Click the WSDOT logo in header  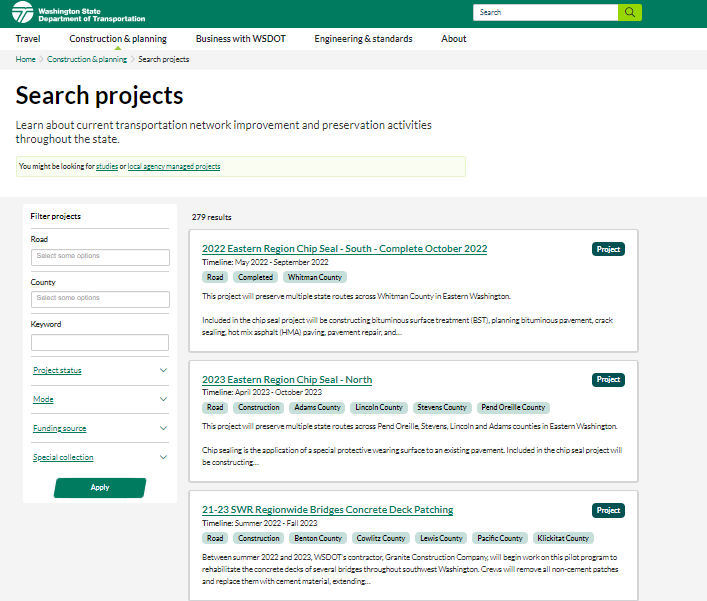[79, 13]
